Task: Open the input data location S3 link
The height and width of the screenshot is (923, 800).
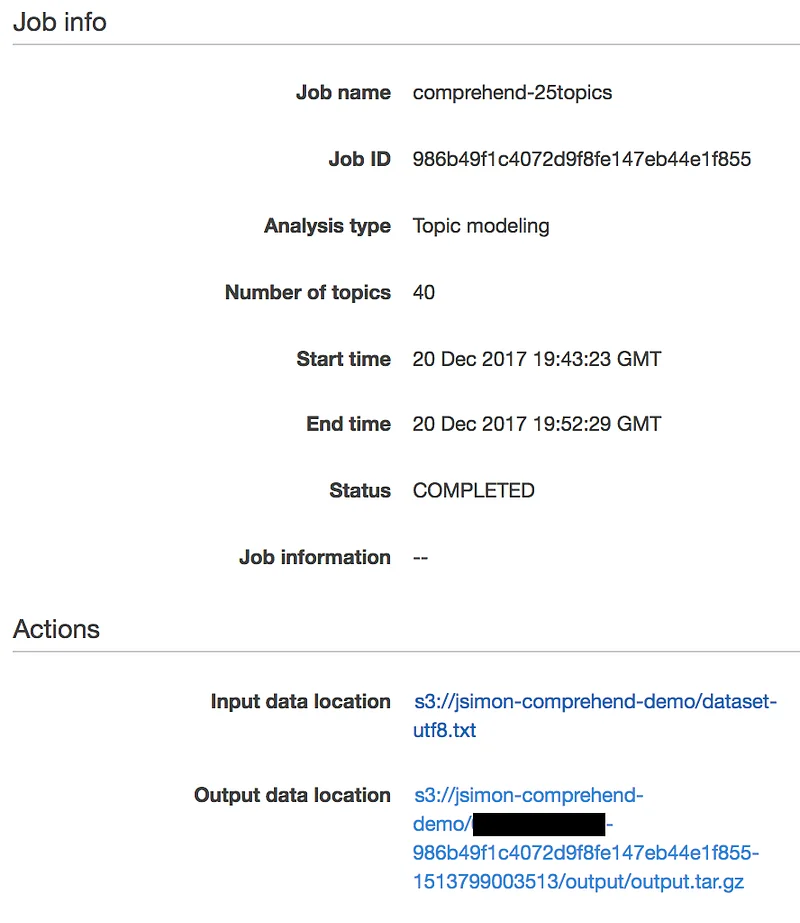Action: [595, 715]
